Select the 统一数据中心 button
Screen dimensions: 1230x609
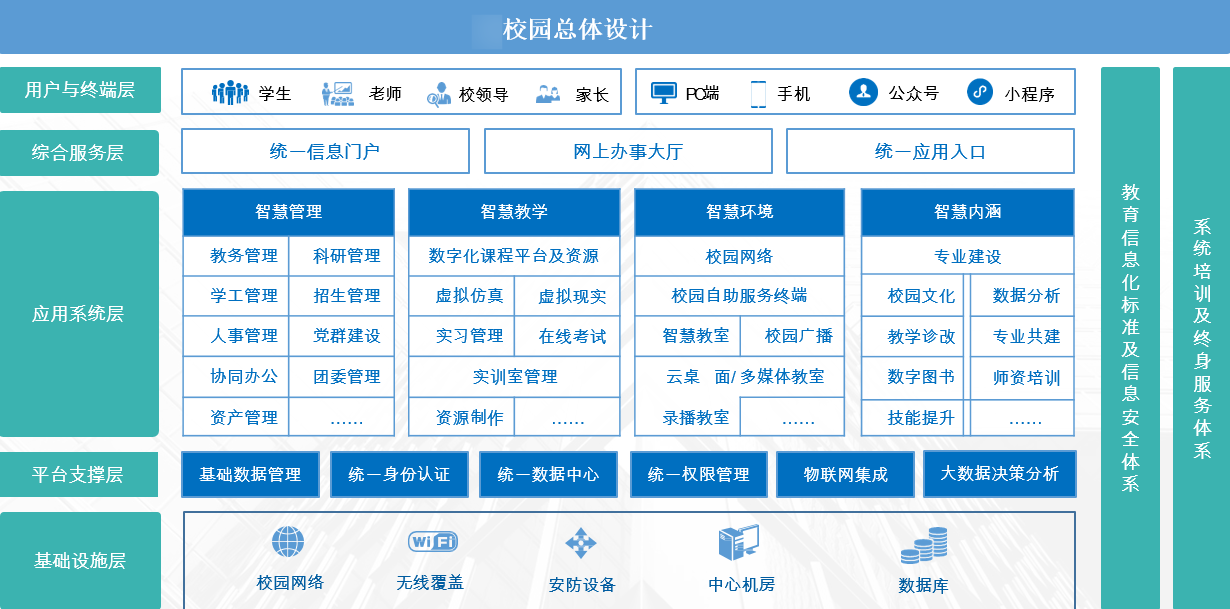point(548,474)
